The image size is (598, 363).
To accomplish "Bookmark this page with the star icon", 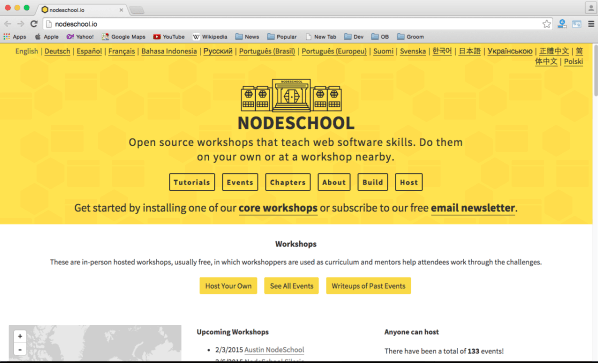I will pyautogui.click(x=547, y=24).
